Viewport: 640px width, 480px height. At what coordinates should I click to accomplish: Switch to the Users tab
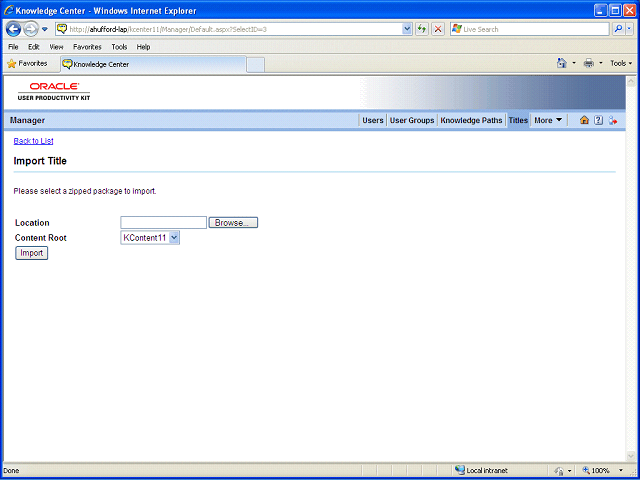tap(373, 120)
